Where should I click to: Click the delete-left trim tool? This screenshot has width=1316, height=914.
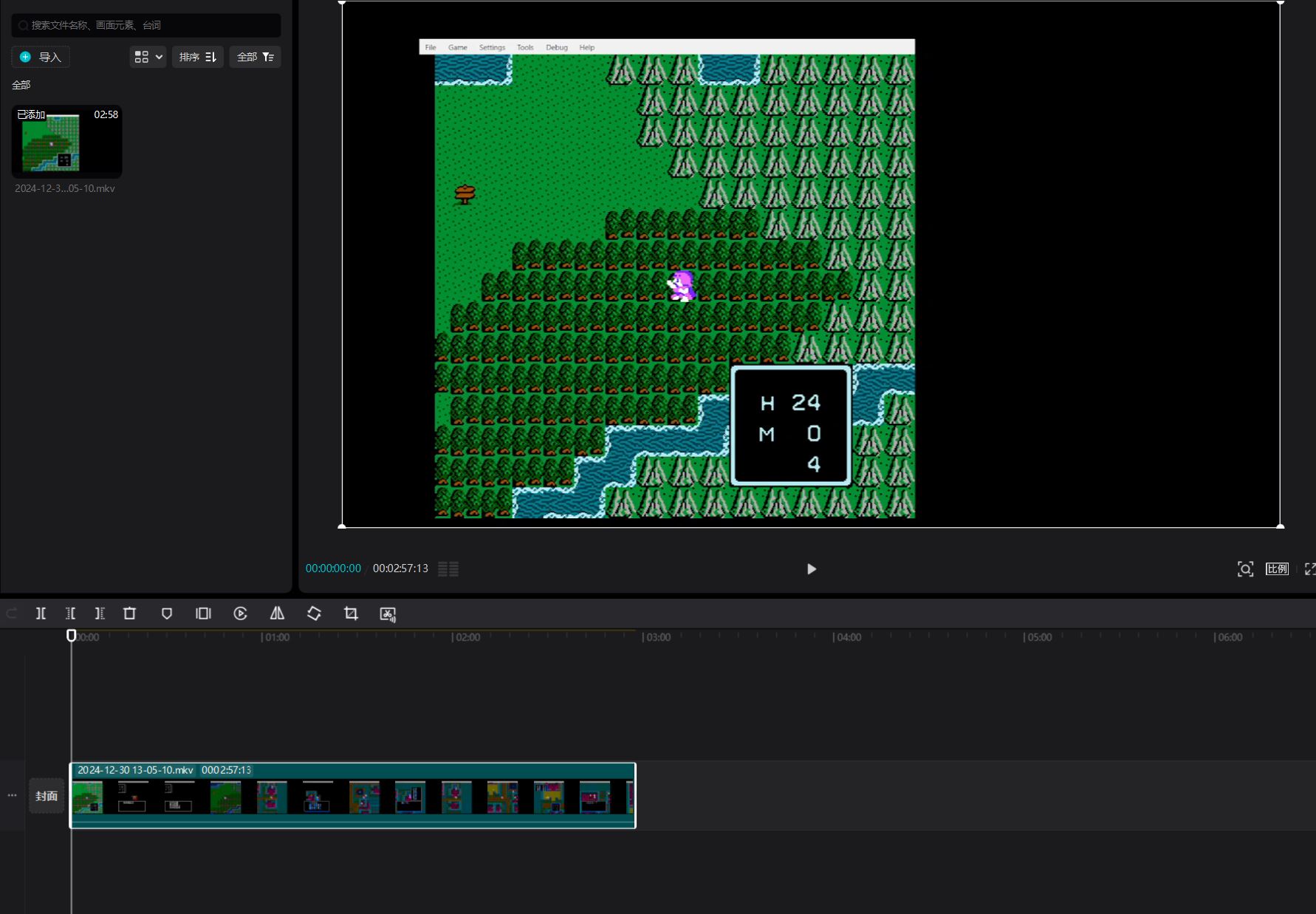[x=70, y=614]
